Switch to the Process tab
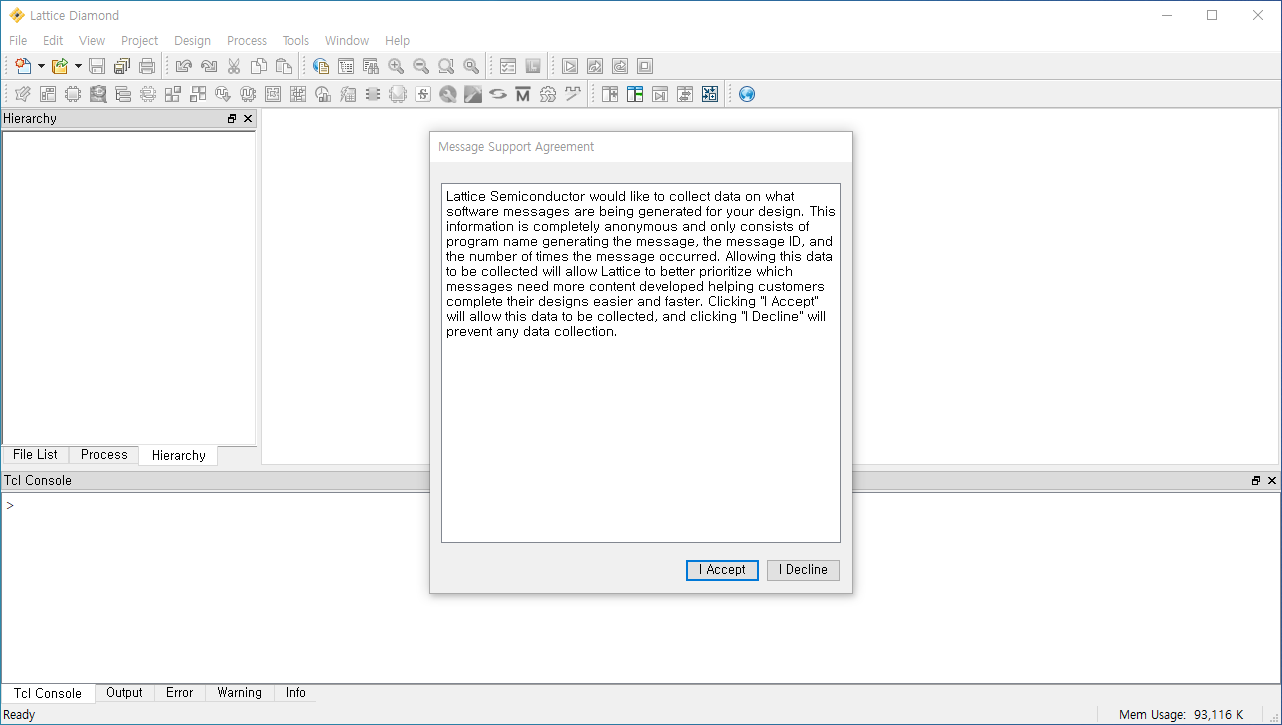 tap(104, 455)
